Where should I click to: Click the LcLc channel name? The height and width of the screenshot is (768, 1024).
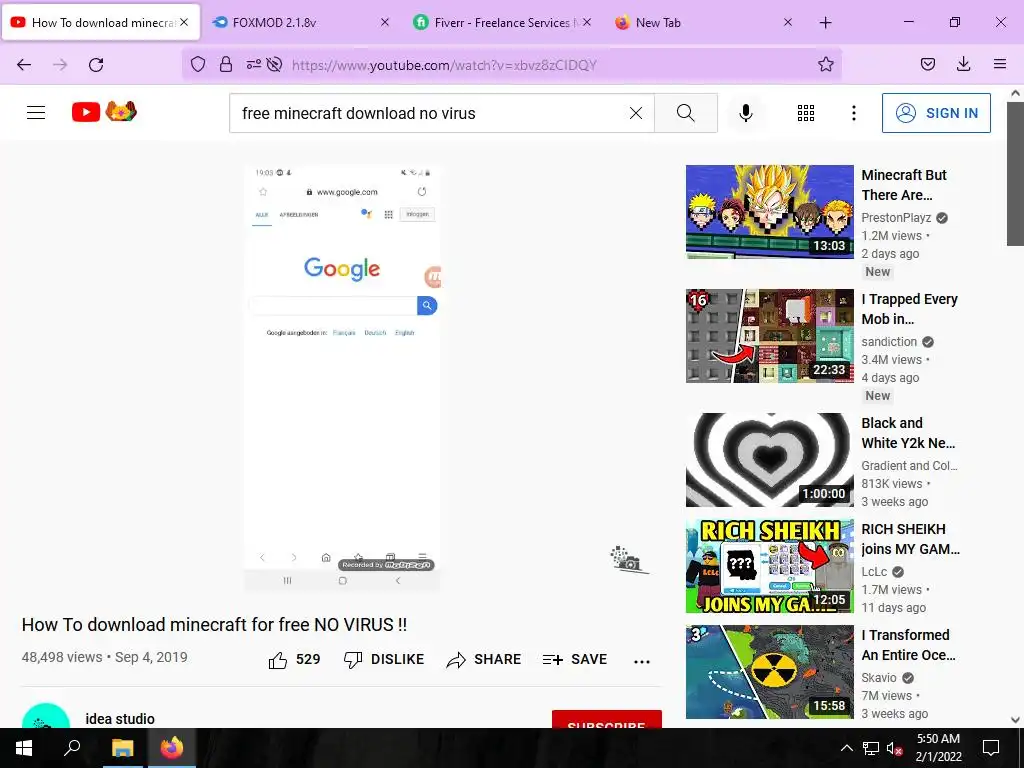click(874, 571)
